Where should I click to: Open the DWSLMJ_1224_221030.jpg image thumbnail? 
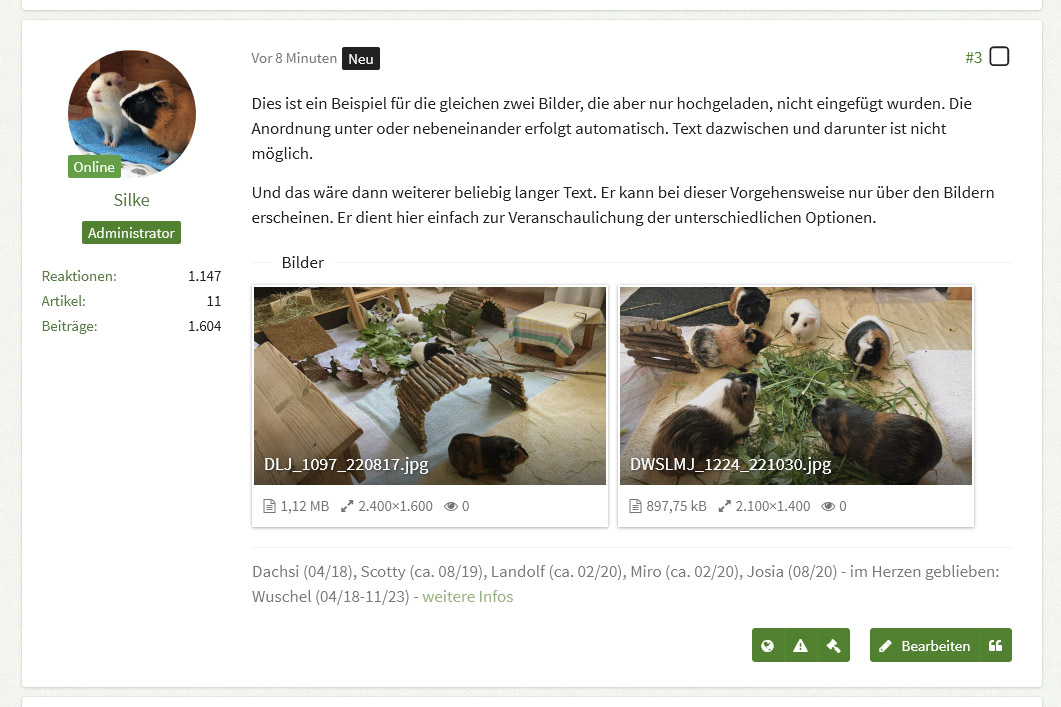[796, 385]
